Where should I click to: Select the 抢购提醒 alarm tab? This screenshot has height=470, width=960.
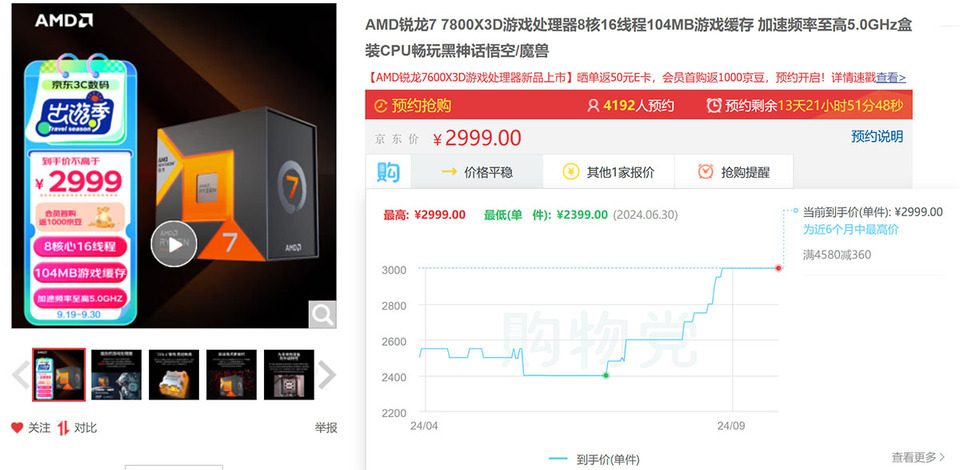tap(733, 172)
